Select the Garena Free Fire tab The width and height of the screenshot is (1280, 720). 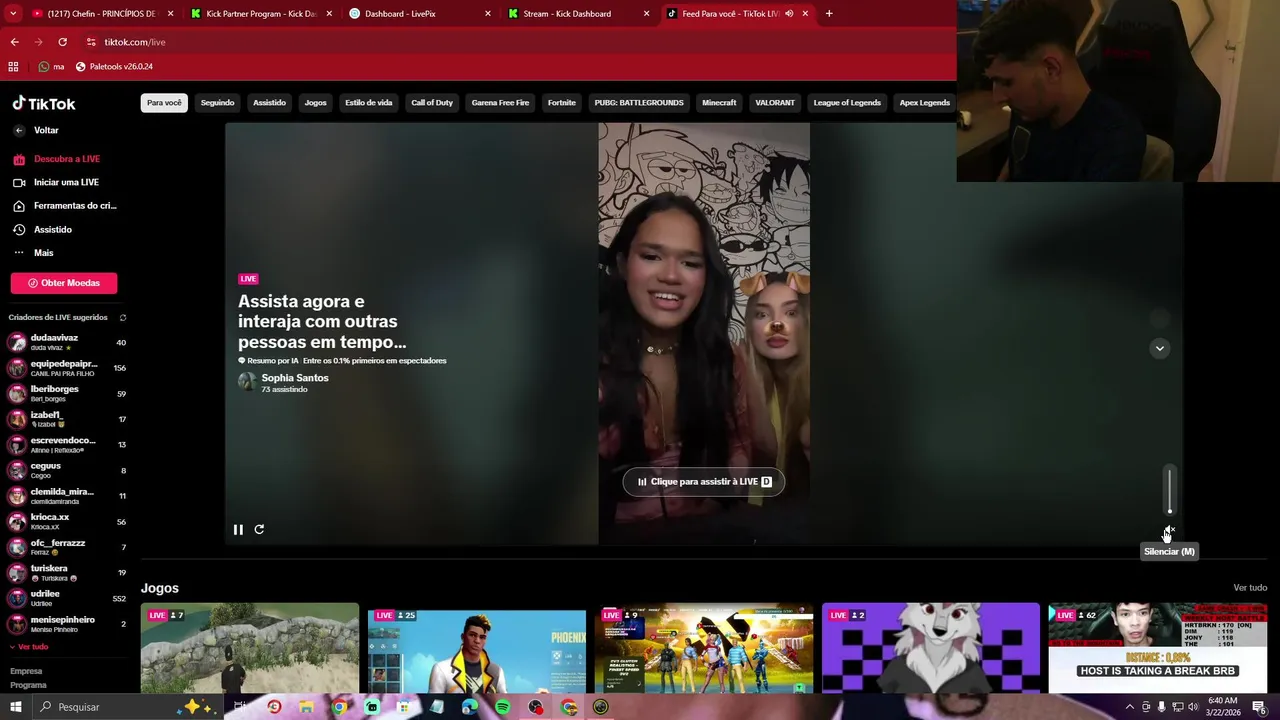[x=500, y=103]
